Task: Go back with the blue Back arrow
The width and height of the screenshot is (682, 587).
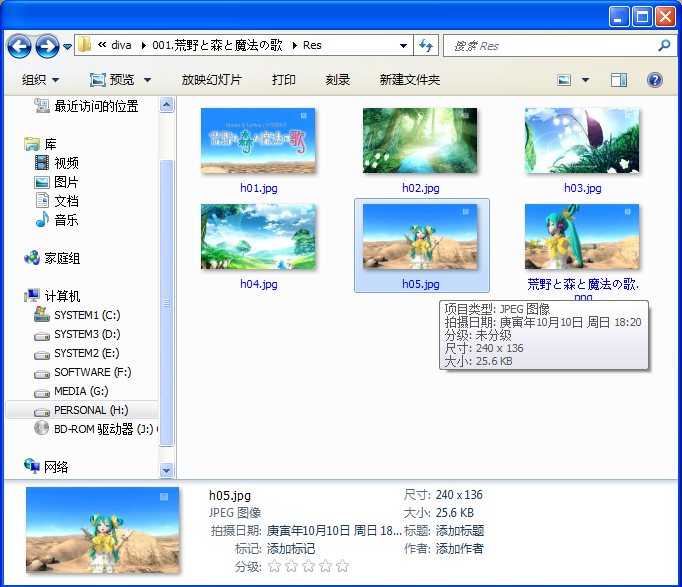Action: (19, 46)
